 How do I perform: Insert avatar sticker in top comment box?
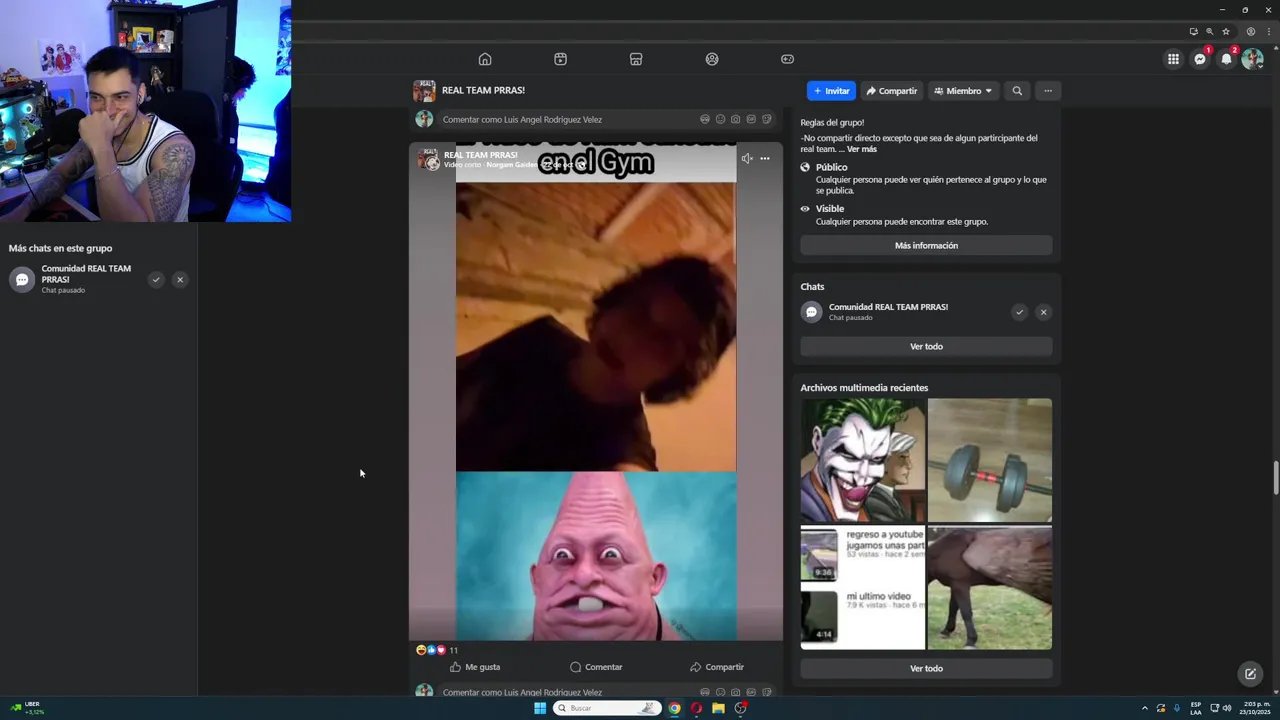(x=705, y=119)
